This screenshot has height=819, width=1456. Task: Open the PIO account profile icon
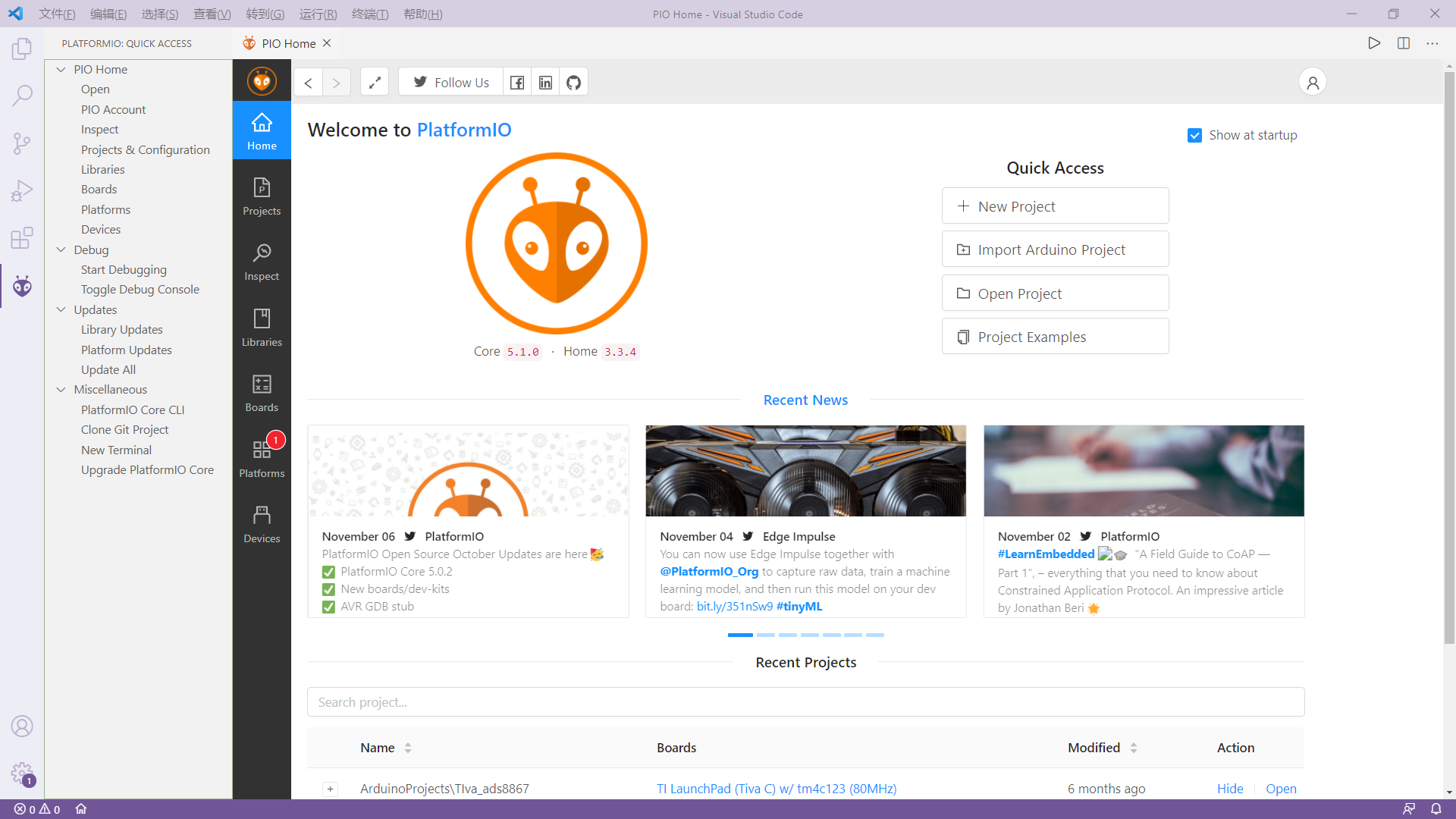(1313, 82)
